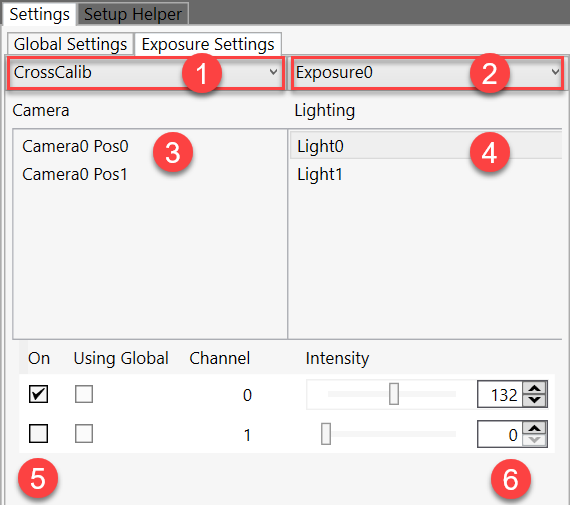This screenshot has width=570, height=505.
Task: Open the Global Settings tab
Action: (70, 44)
